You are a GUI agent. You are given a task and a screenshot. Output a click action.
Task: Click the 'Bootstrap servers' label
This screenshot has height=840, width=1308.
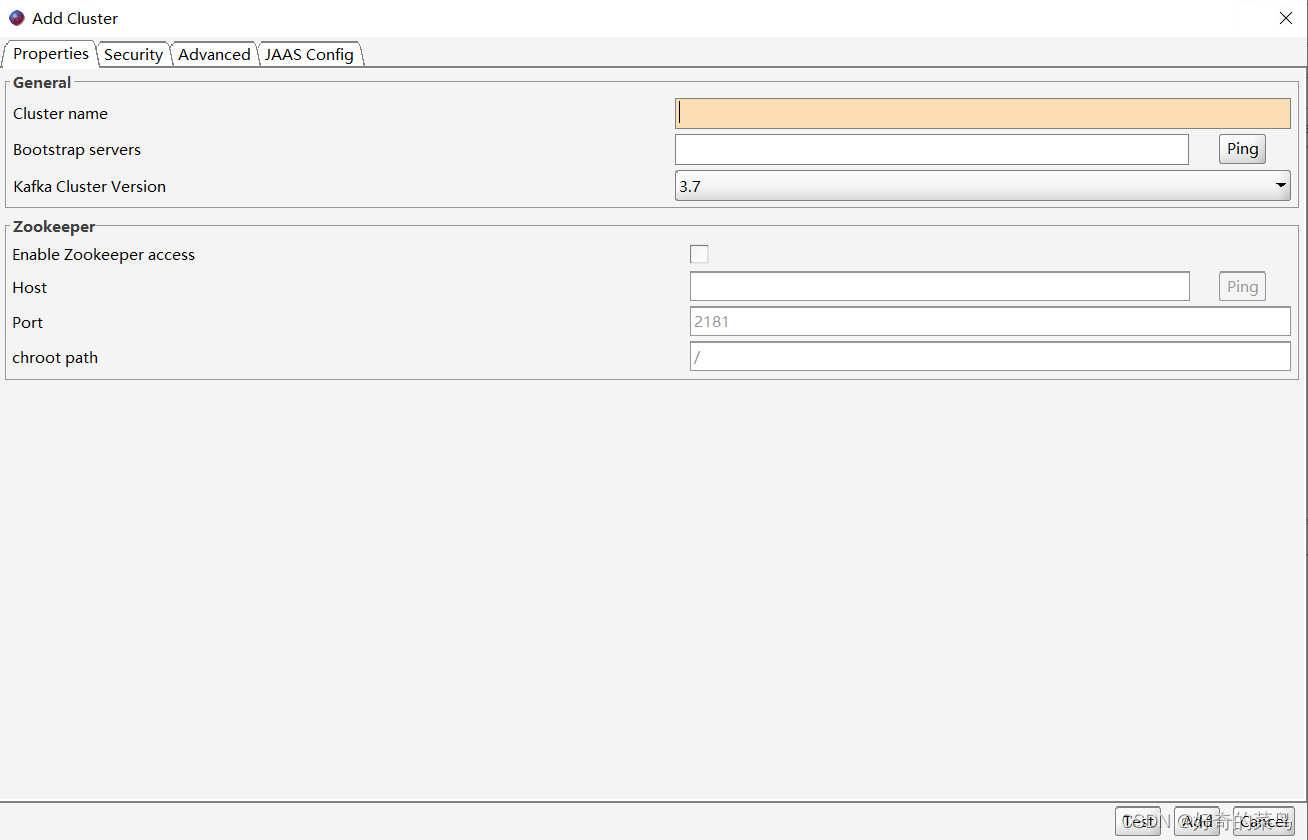(x=77, y=150)
